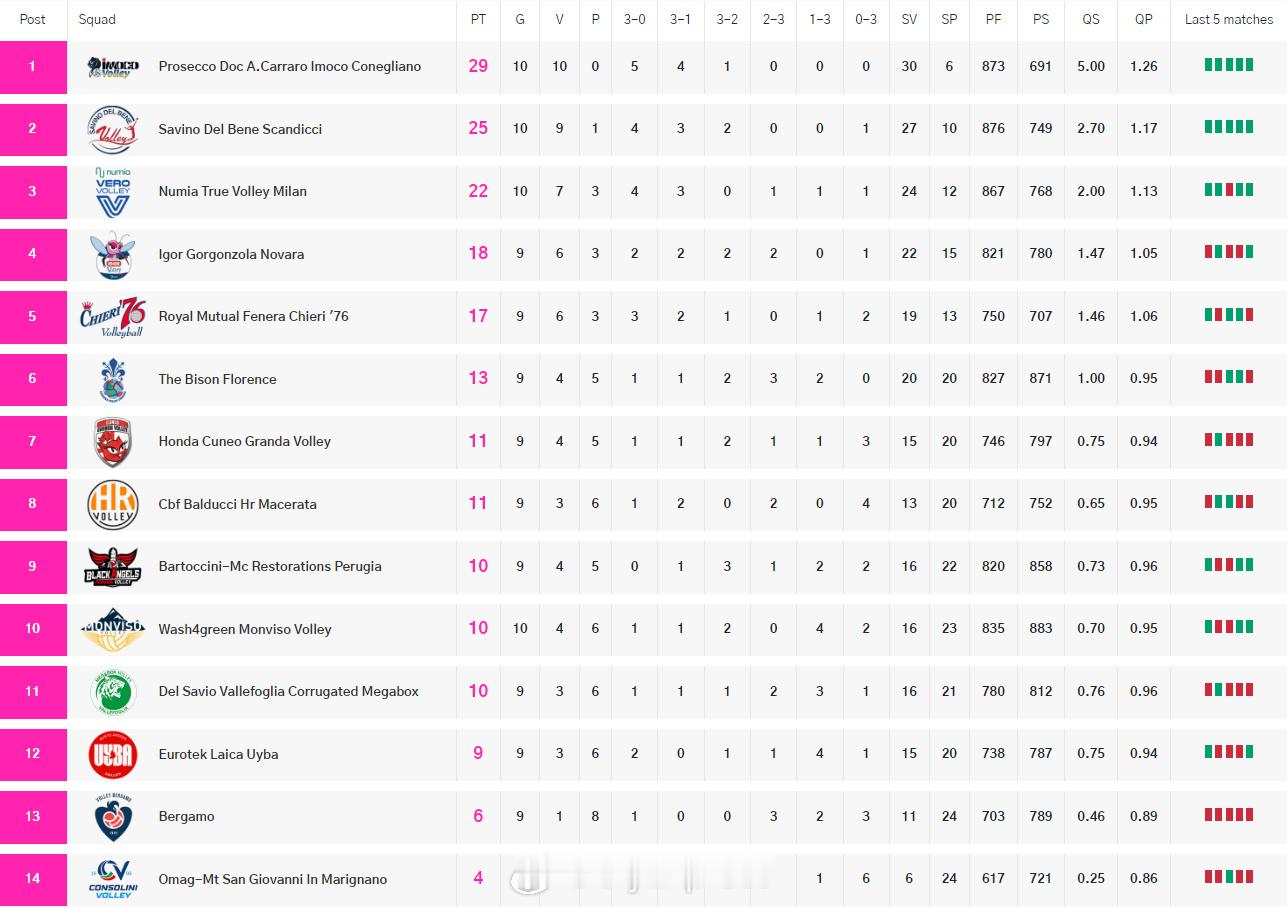Select the pink position 14 cell
The width and height of the screenshot is (1287, 908).
pos(33,879)
